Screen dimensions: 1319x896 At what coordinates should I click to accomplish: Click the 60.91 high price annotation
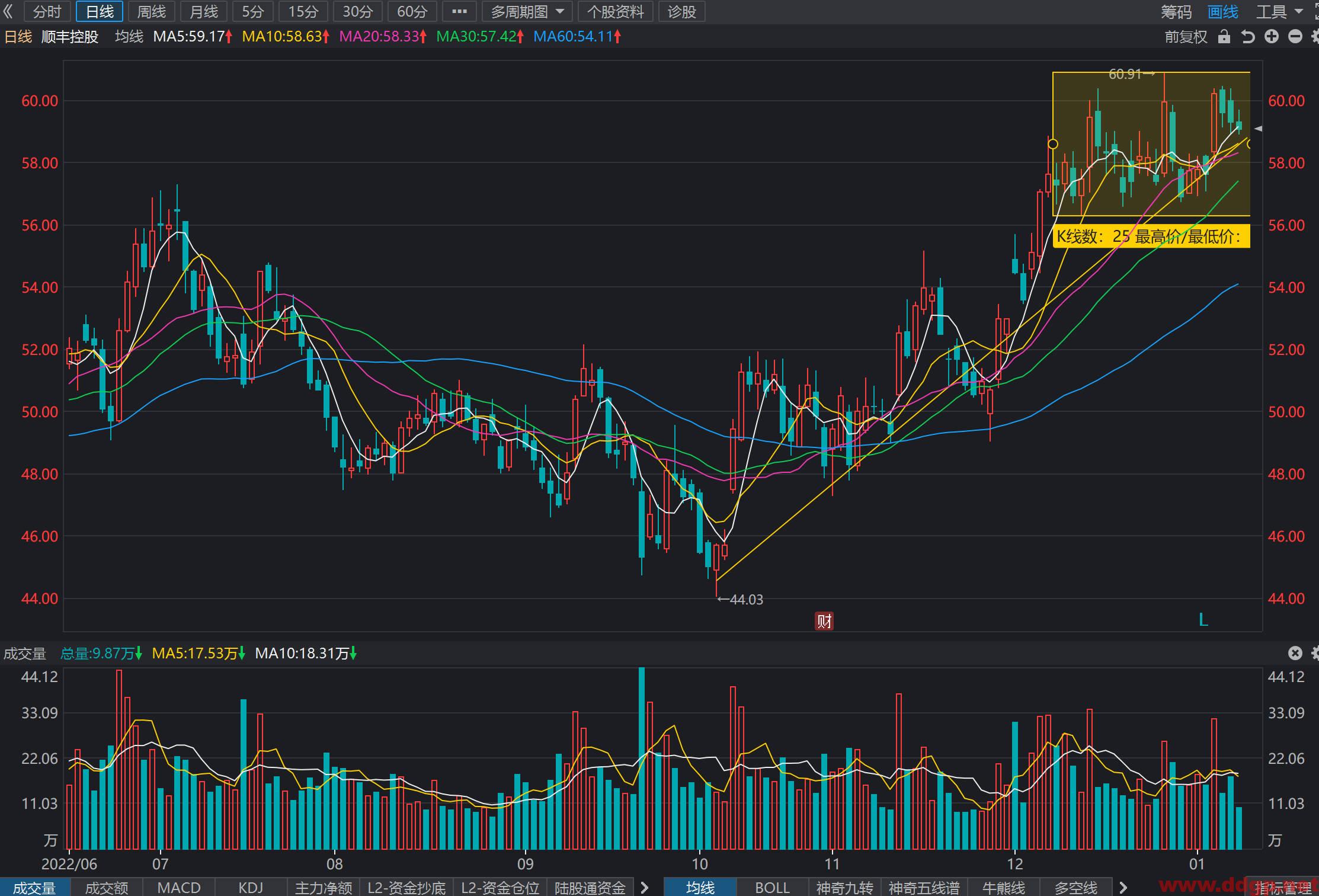(1131, 74)
